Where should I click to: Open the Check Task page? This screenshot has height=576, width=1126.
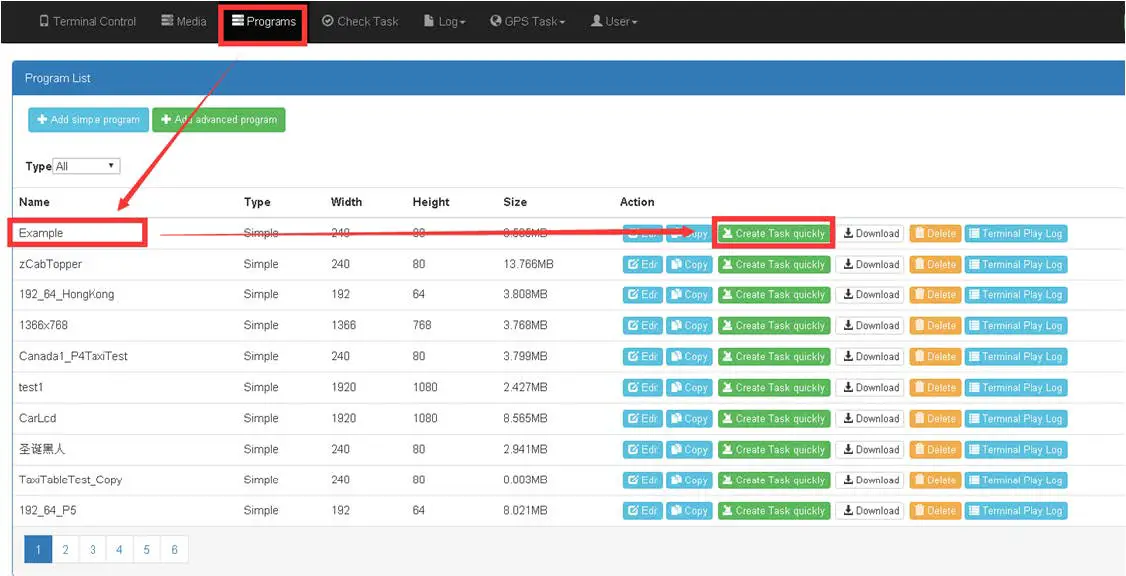coord(360,21)
